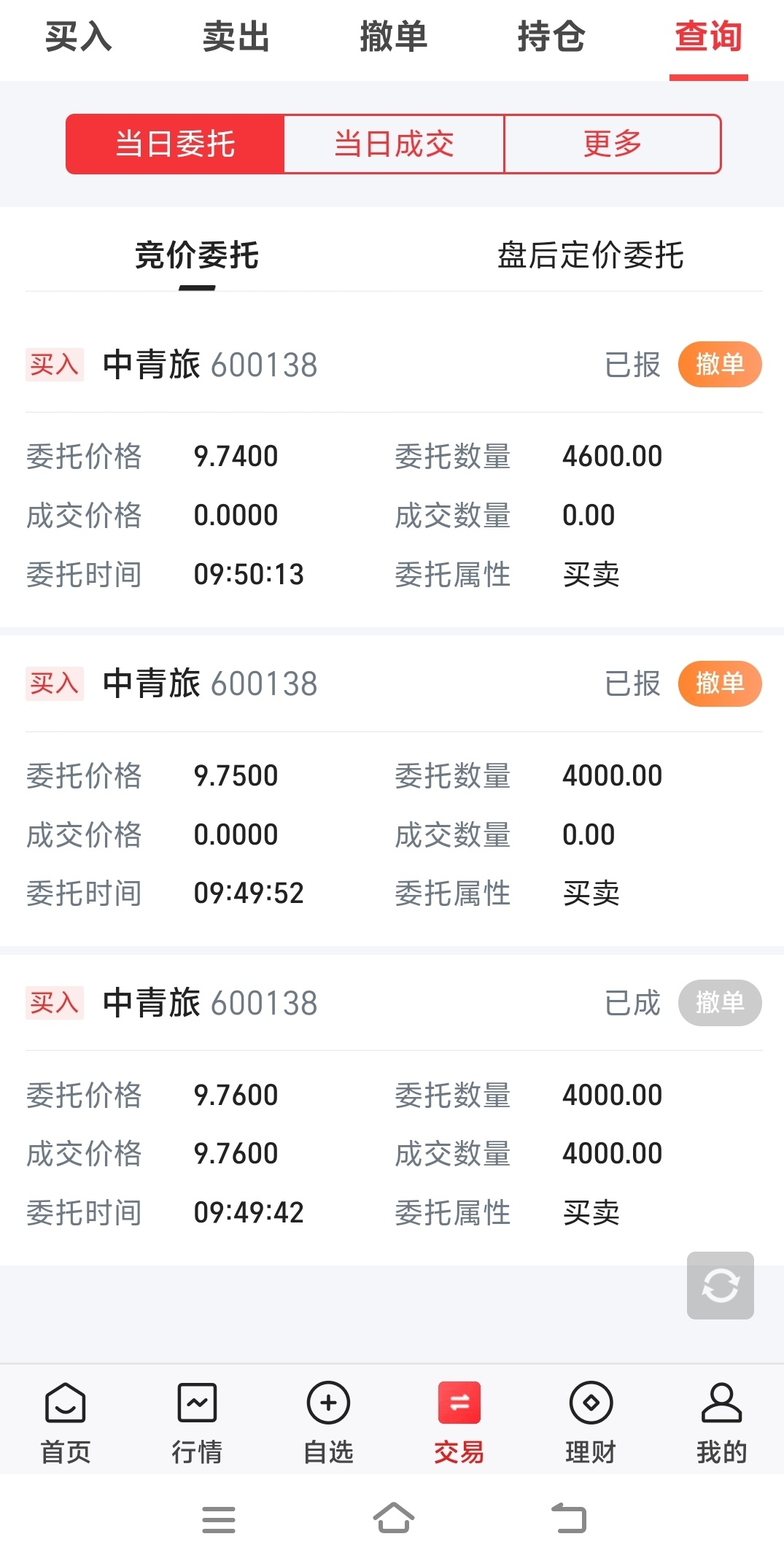Viewport: 784px width, 1566px height.
Task: Tap Android back navigation icon
Action: pos(569,1519)
